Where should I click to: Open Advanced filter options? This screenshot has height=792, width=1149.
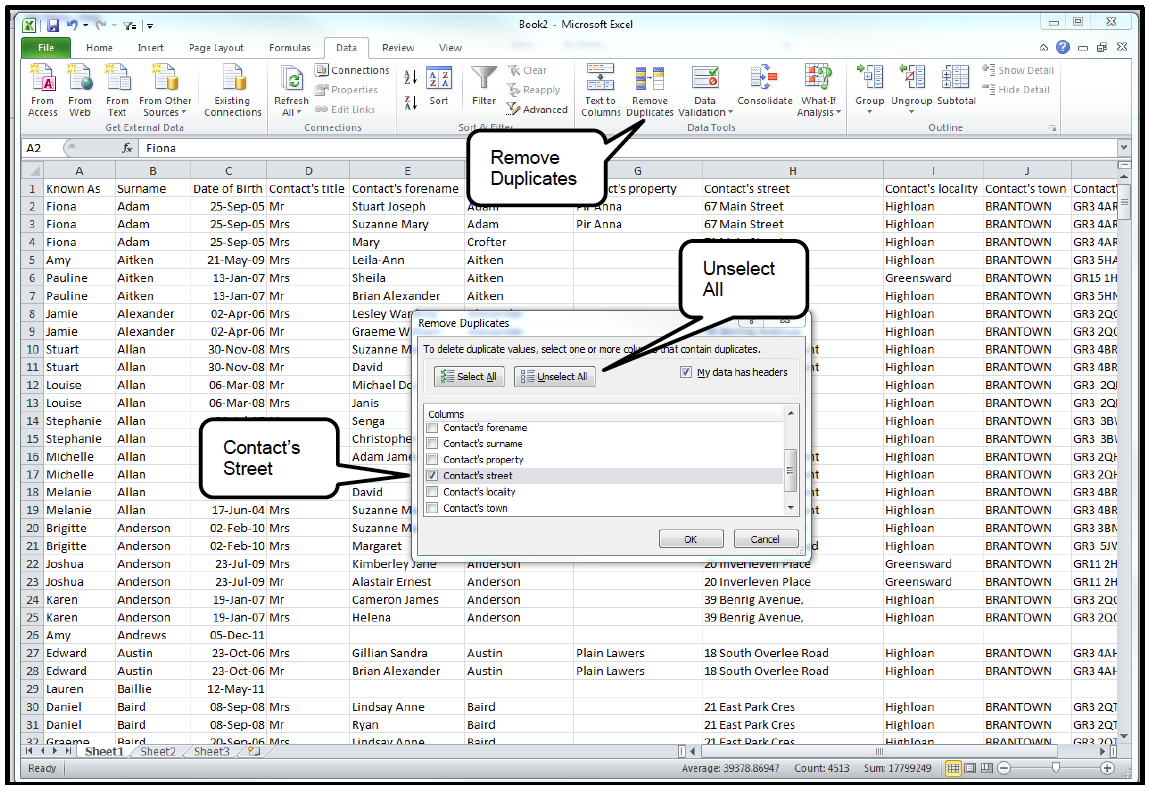(x=536, y=109)
